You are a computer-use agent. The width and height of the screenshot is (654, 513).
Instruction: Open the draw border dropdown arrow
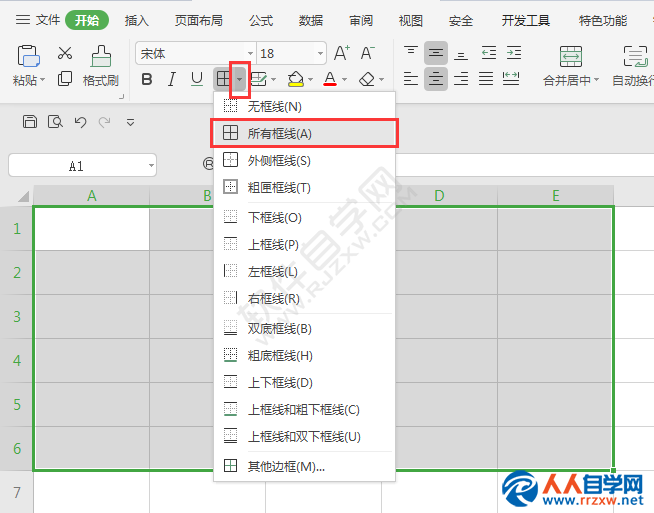tap(274, 79)
